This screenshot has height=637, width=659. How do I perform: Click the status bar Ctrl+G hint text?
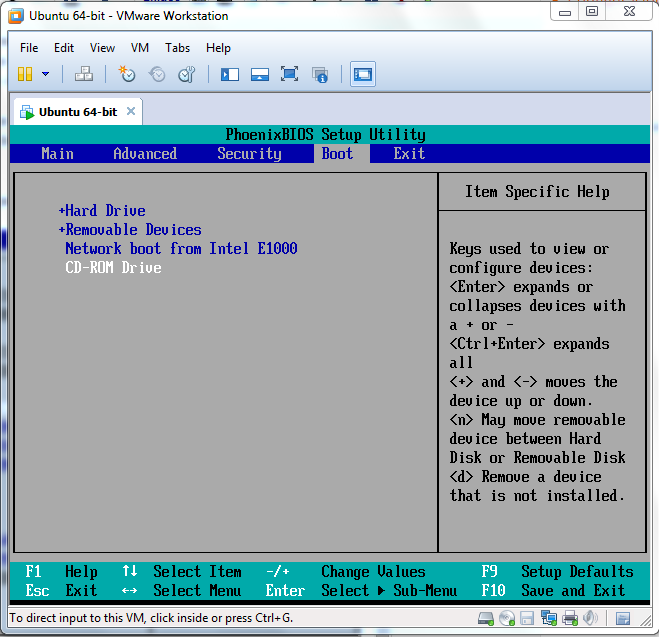[151, 618]
